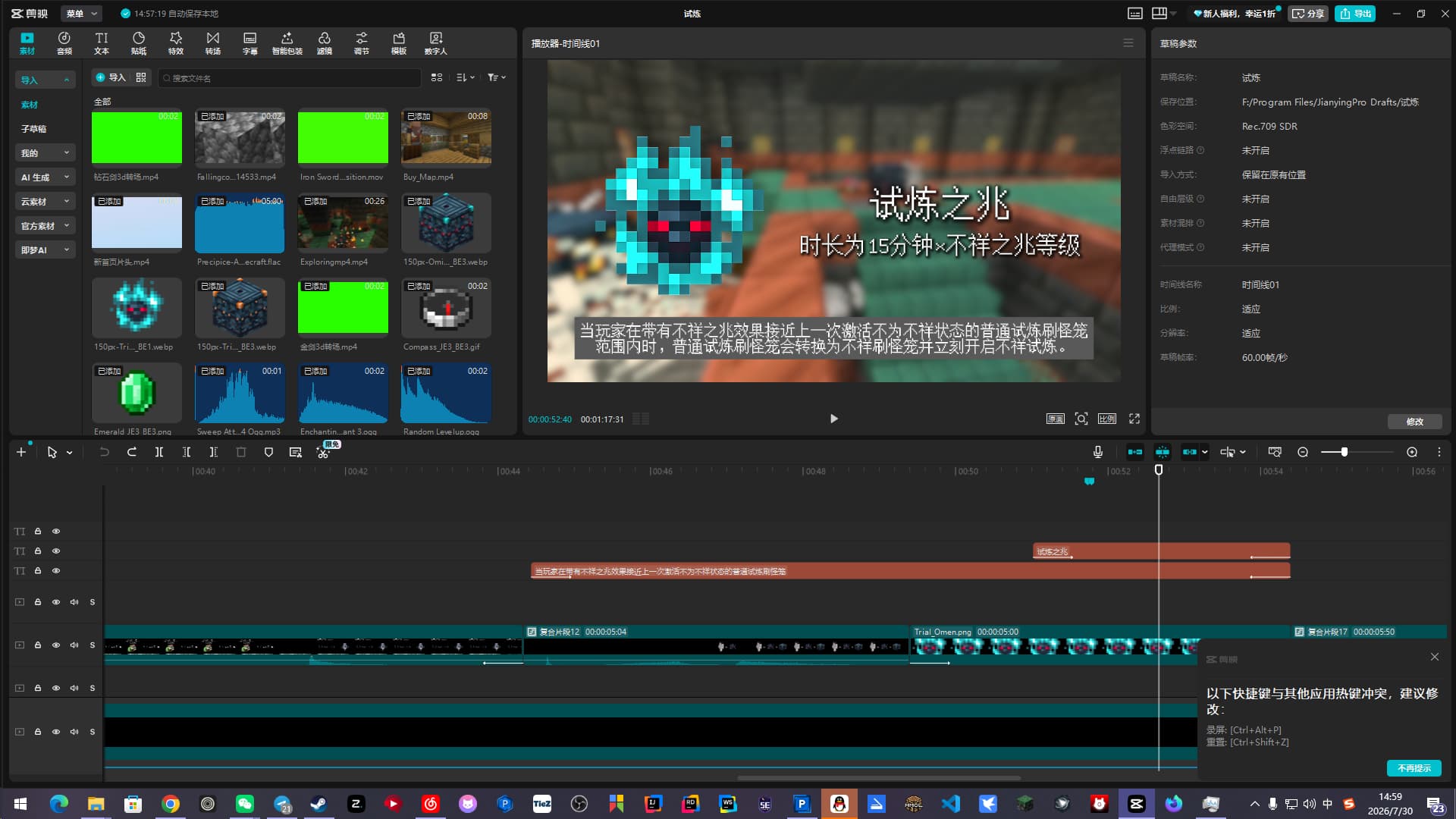
Task: Open the 贴纸 stickers tab
Action: (139, 43)
